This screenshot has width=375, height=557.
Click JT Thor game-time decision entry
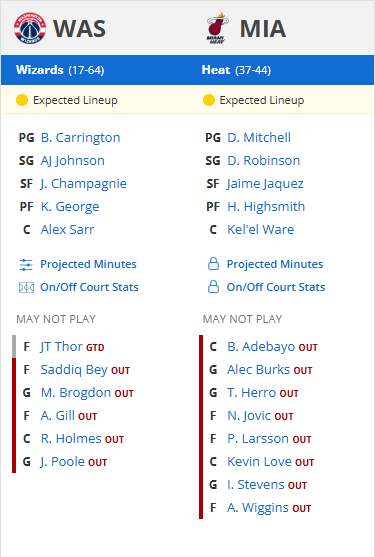(x=72, y=347)
